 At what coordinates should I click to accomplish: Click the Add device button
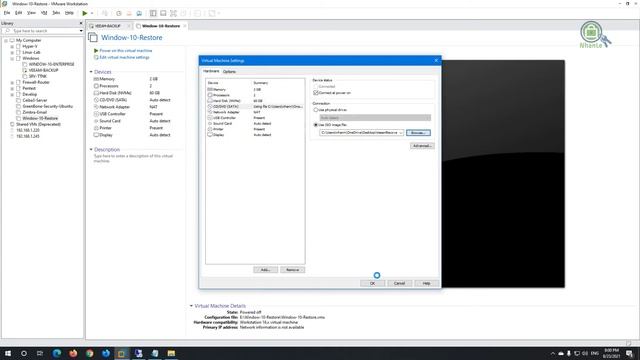pyautogui.click(x=265, y=270)
